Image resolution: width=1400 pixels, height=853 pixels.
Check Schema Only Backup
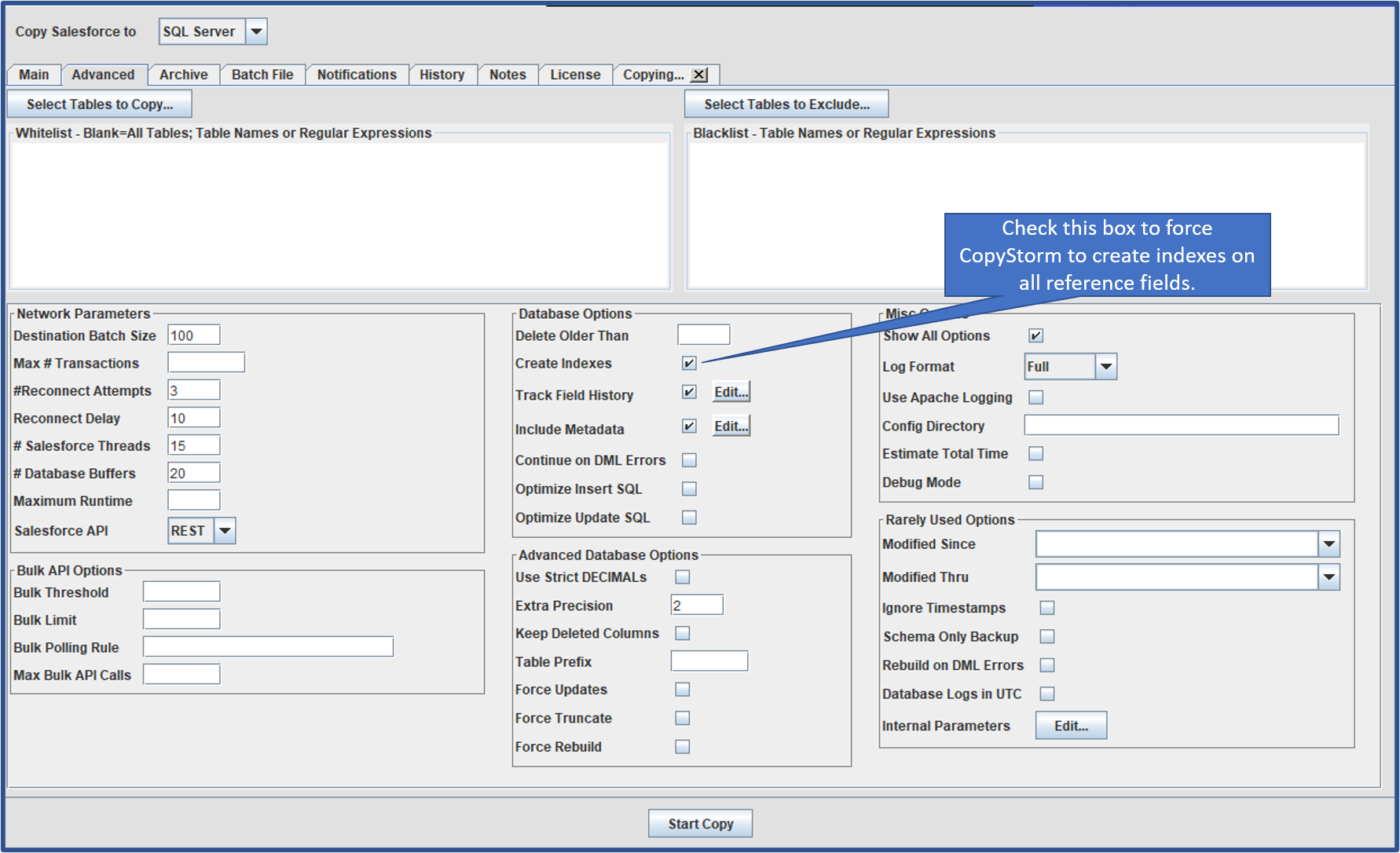pyautogui.click(x=1047, y=636)
